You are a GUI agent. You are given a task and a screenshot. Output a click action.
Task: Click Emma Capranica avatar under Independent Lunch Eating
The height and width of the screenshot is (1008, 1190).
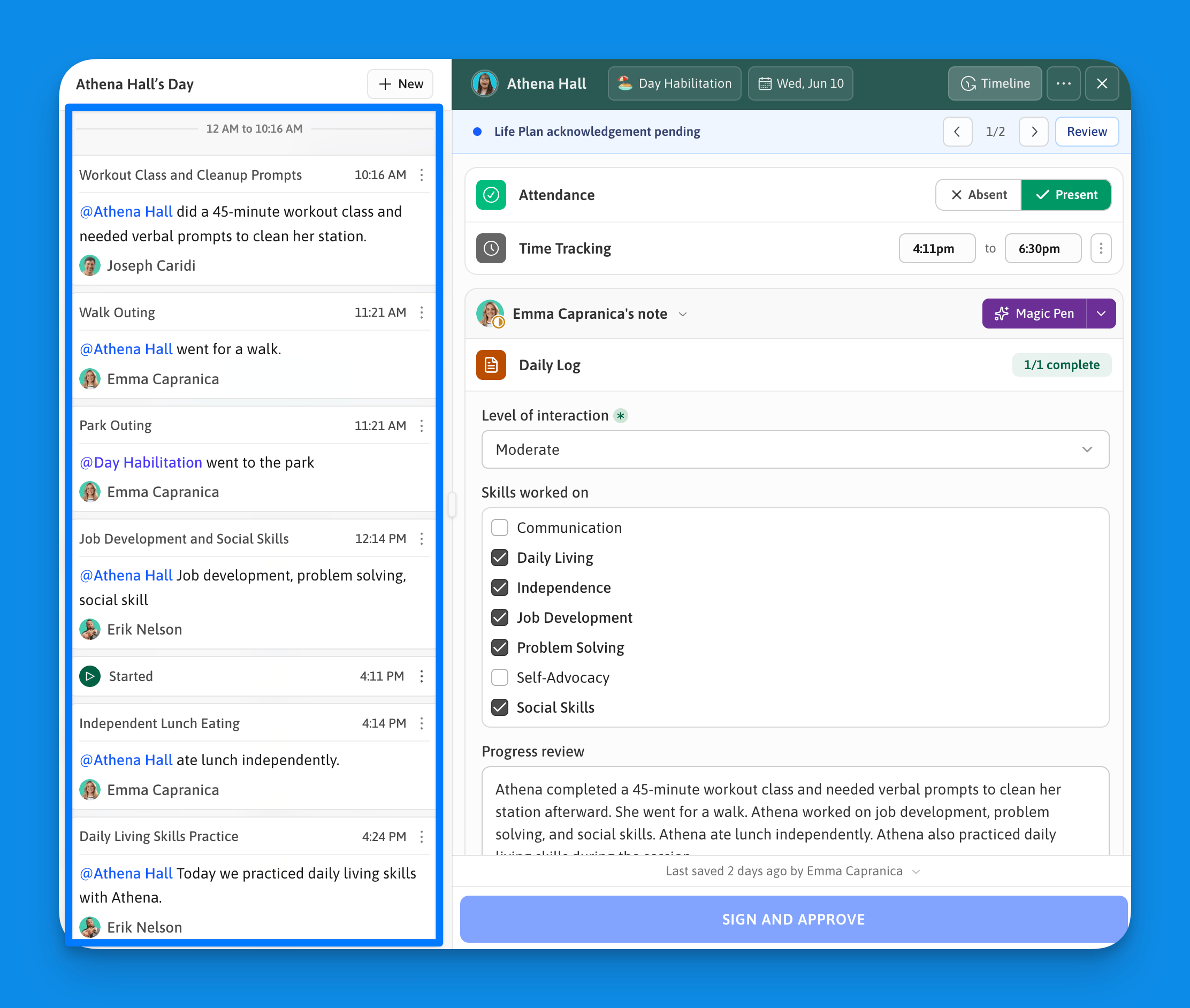click(x=90, y=790)
